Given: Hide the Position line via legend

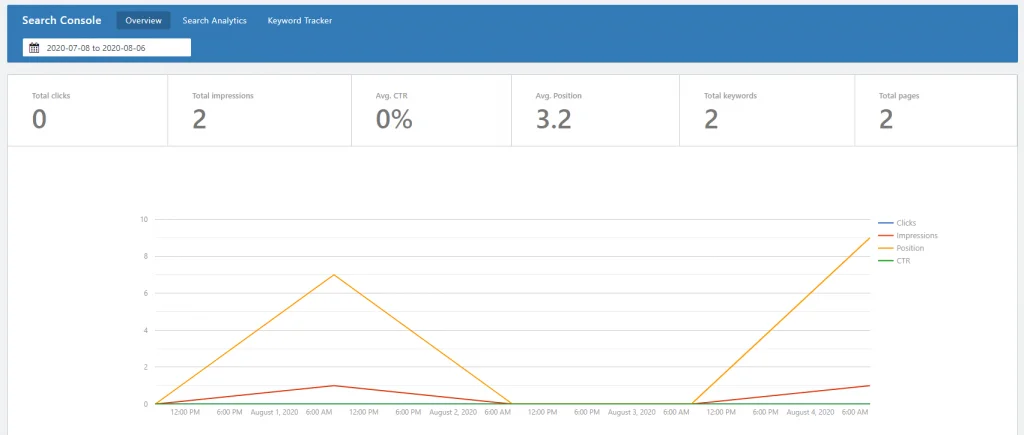Looking at the screenshot, I should click(910, 248).
